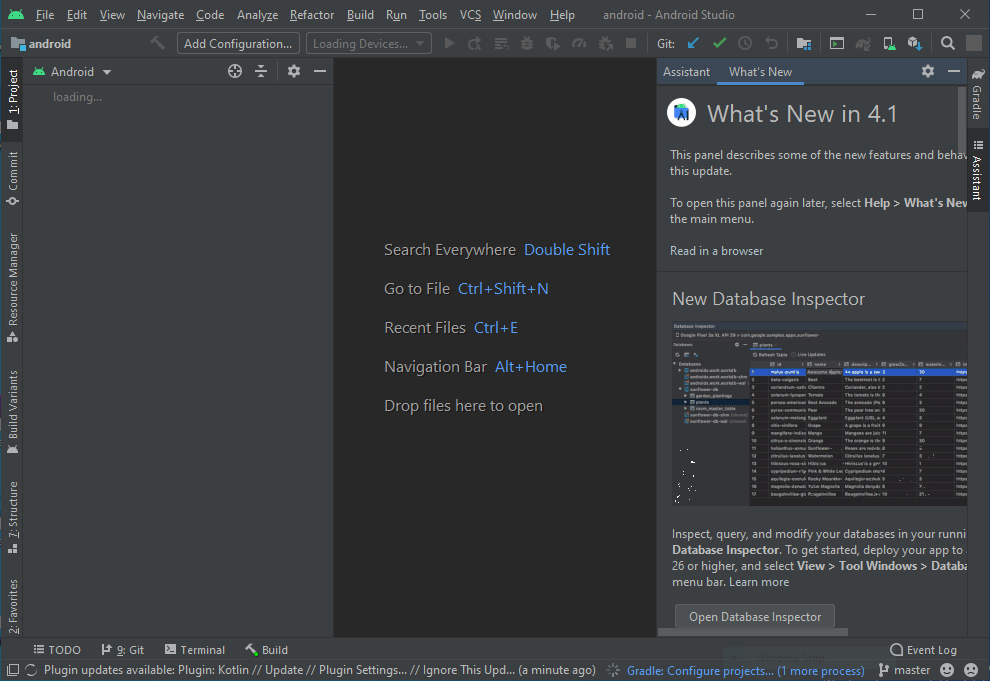Open the SDK Manager cube icon
The image size is (990, 681).
point(915,44)
